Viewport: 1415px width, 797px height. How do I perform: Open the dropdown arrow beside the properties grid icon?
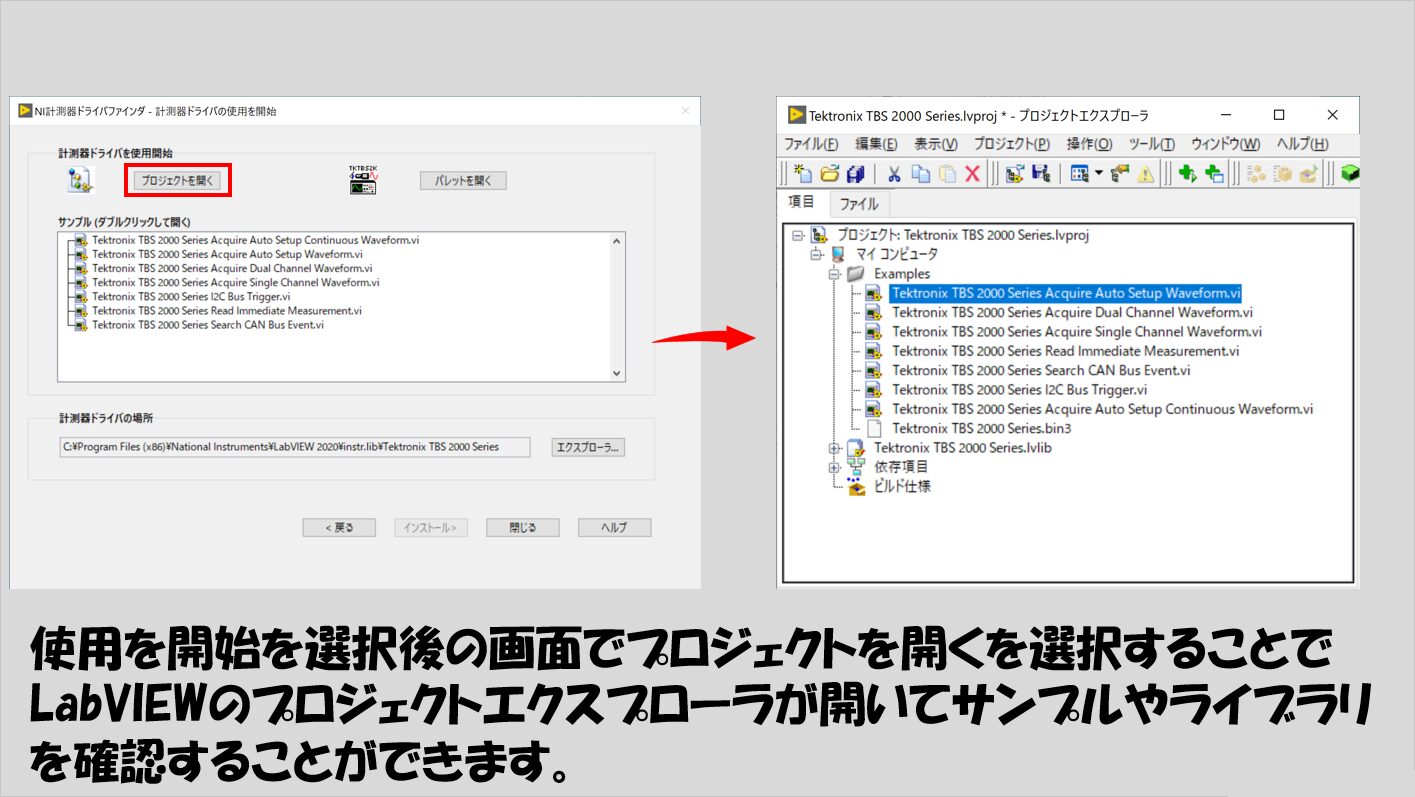1098,174
